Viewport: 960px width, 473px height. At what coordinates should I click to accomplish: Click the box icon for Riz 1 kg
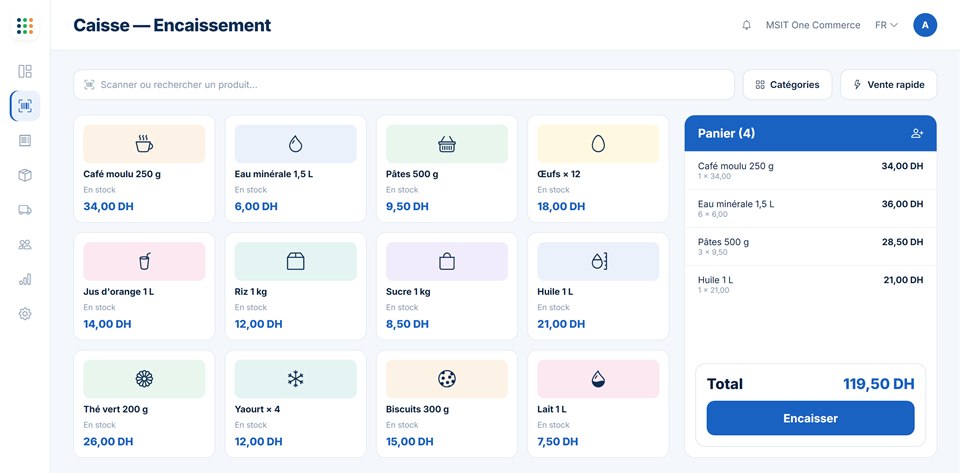tap(296, 261)
